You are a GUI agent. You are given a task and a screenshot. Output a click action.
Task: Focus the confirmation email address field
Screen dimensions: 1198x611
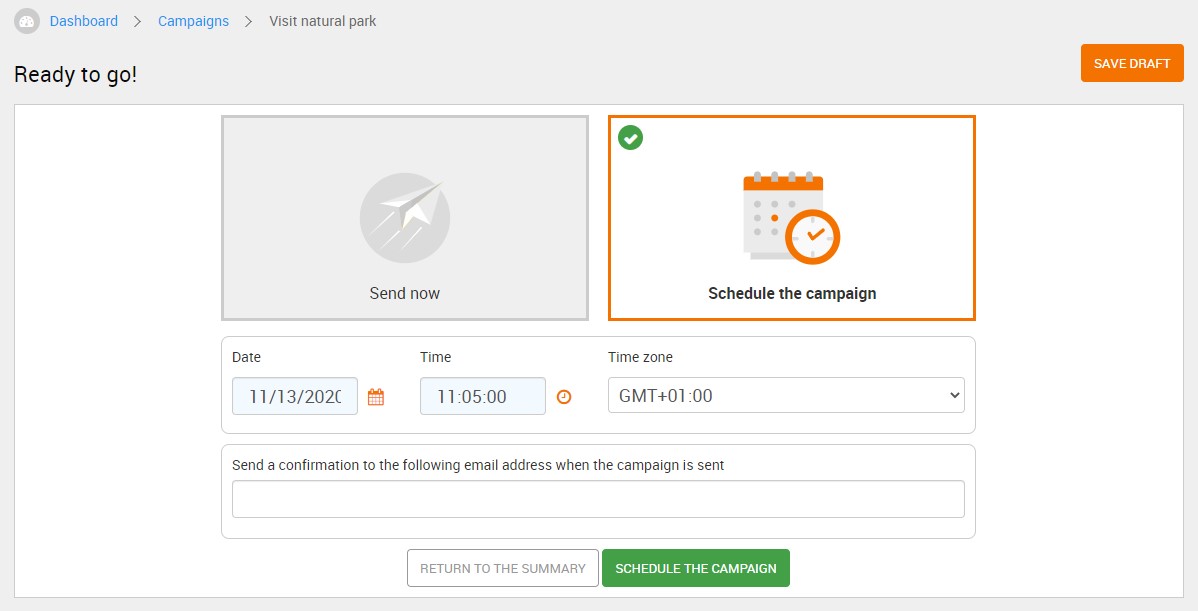[598, 499]
